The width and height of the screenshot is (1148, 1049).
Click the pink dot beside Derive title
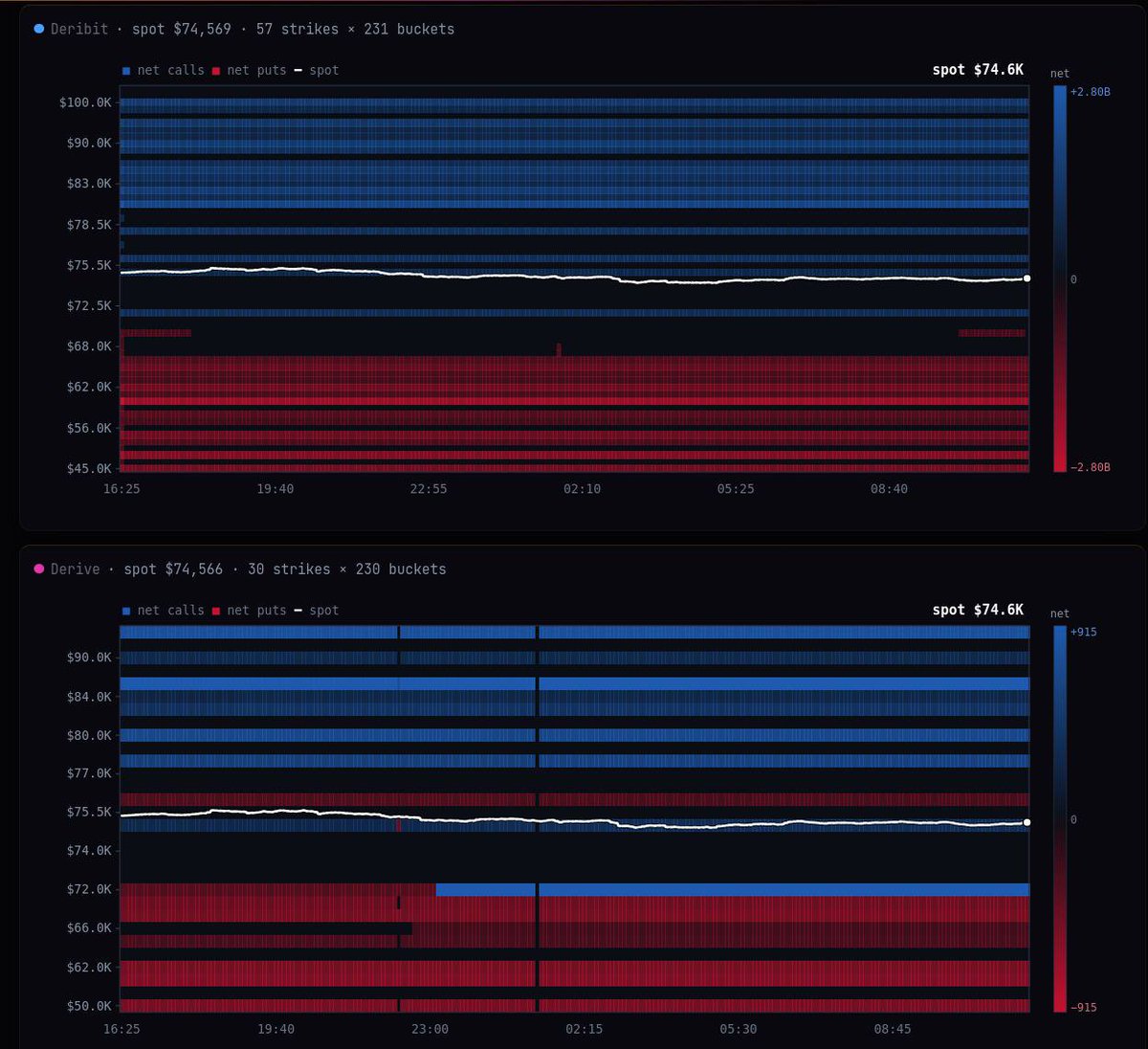click(39, 569)
